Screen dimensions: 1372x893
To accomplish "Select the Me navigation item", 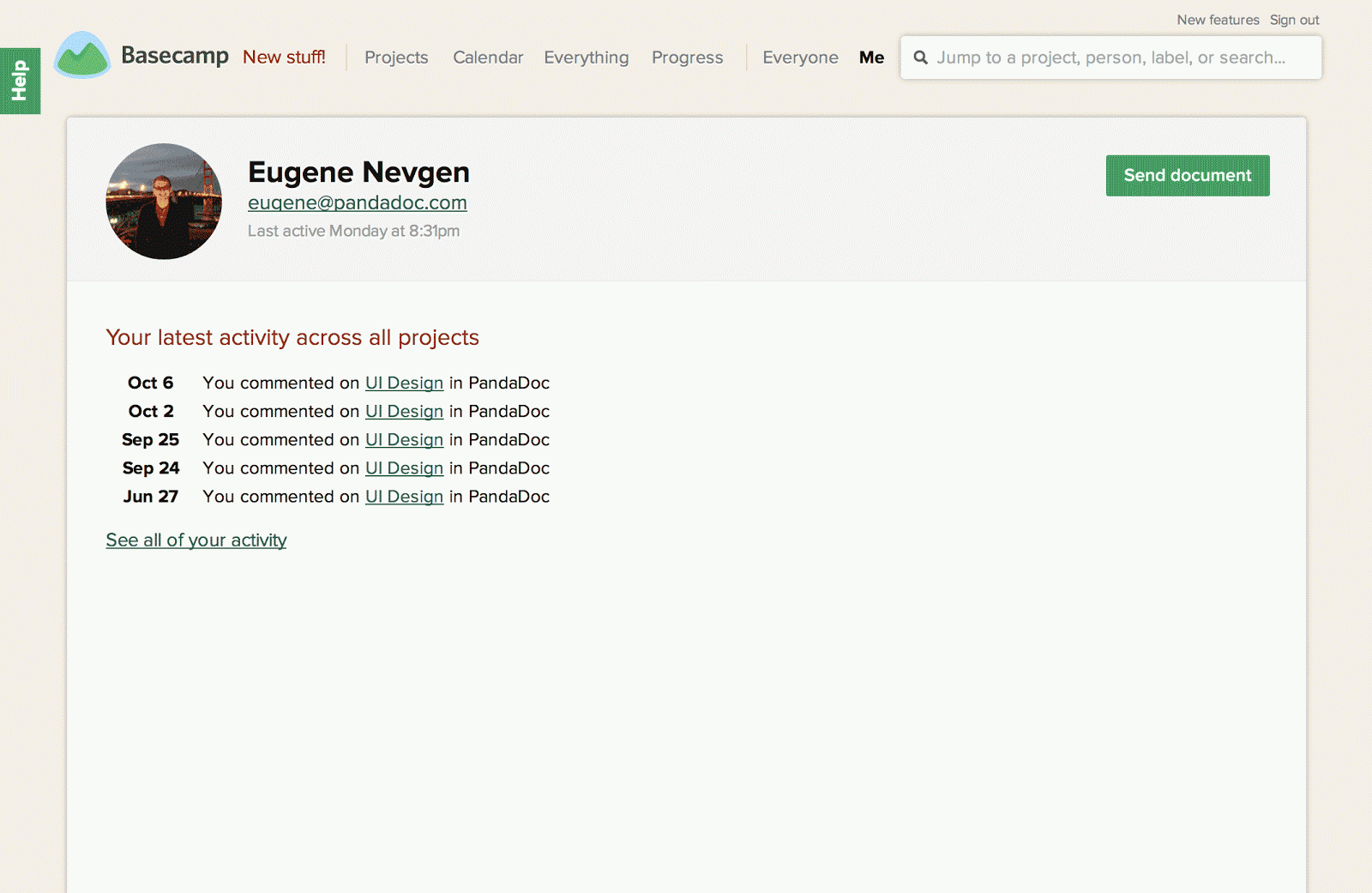I will click(x=871, y=57).
